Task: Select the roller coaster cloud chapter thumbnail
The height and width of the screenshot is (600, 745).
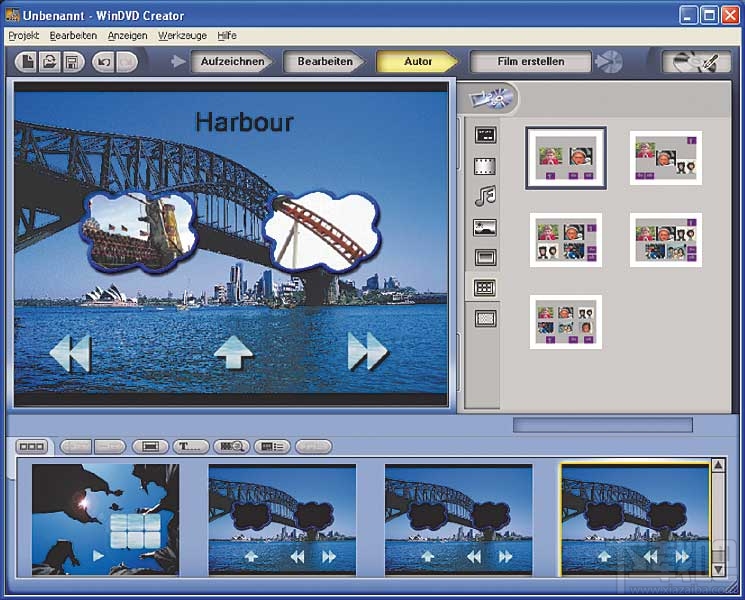Action: click(322, 232)
